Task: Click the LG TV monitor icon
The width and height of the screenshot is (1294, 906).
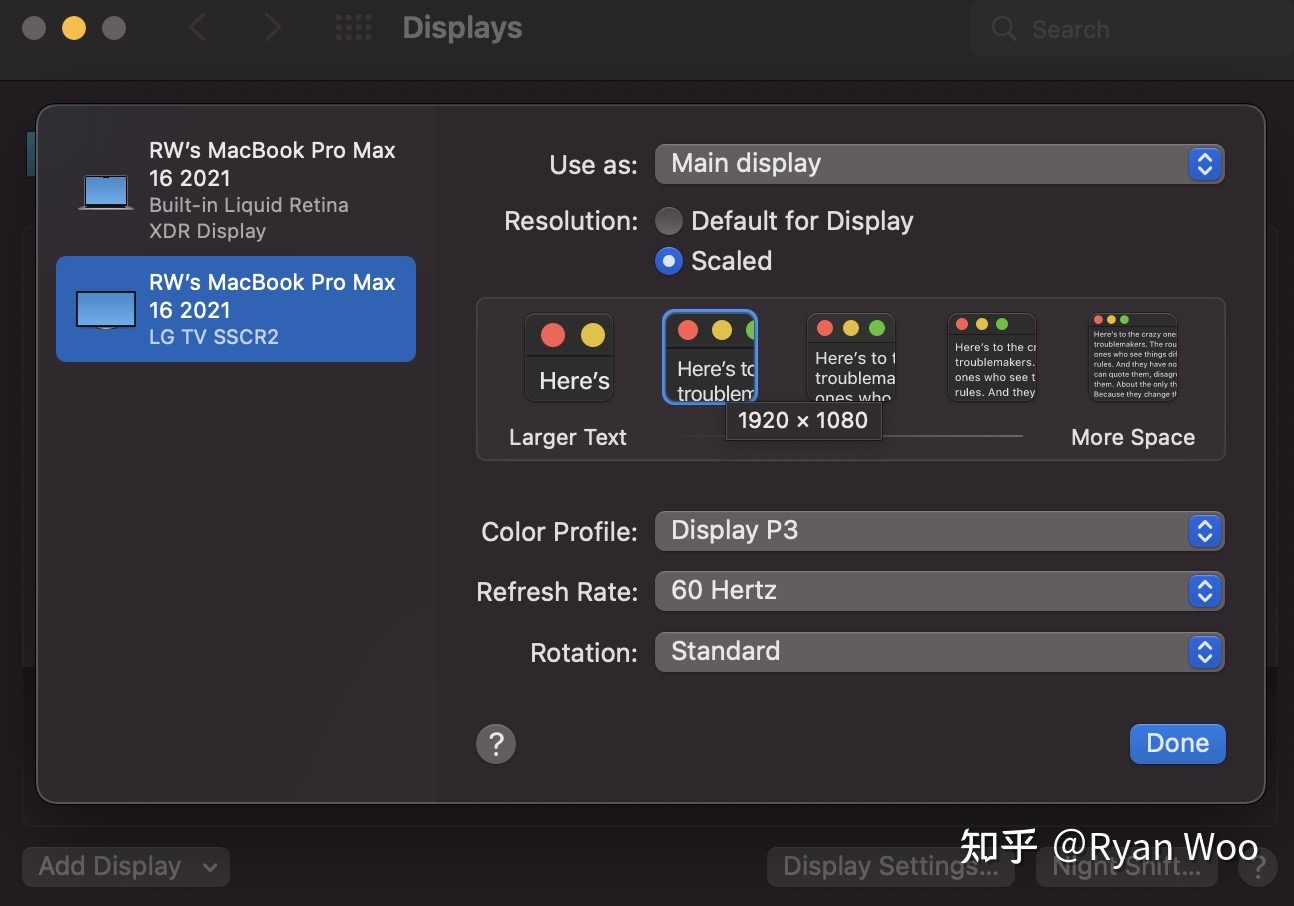Action: point(106,309)
